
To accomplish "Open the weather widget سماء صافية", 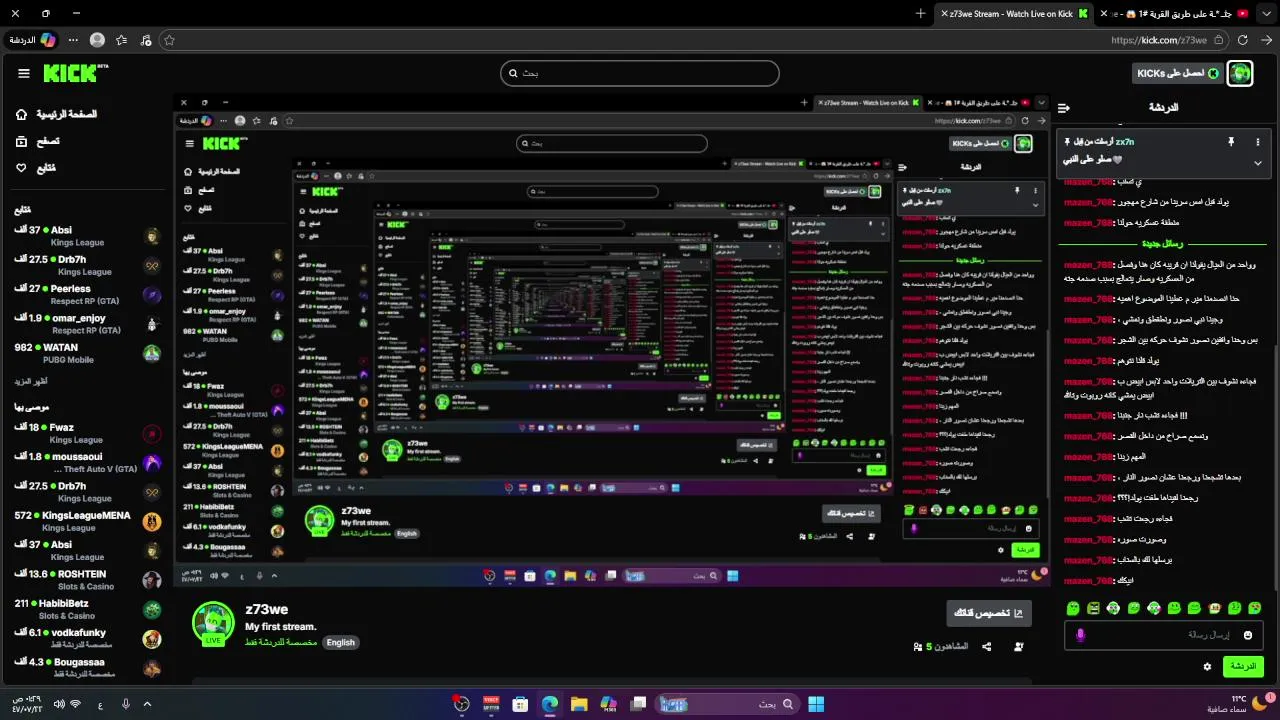I will pyautogui.click(x=1243, y=702).
